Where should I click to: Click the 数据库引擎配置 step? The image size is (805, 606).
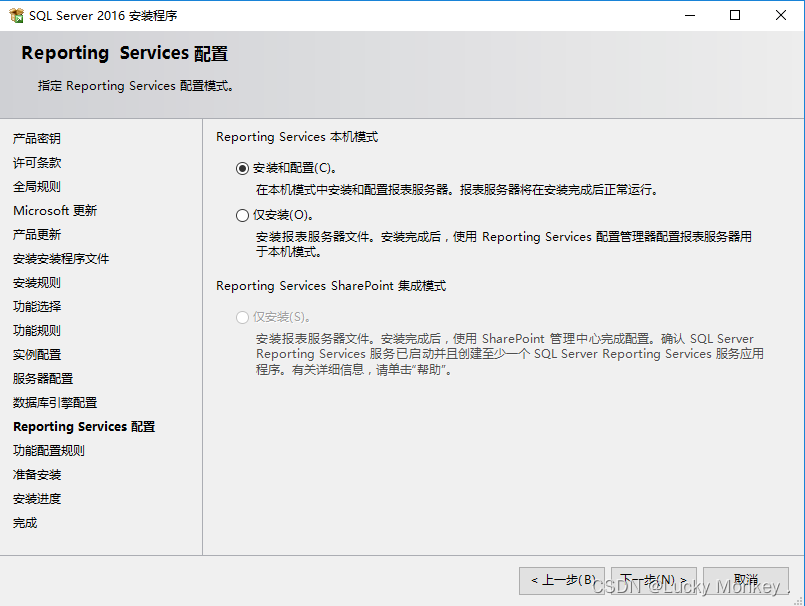click(x=55, y=403)
